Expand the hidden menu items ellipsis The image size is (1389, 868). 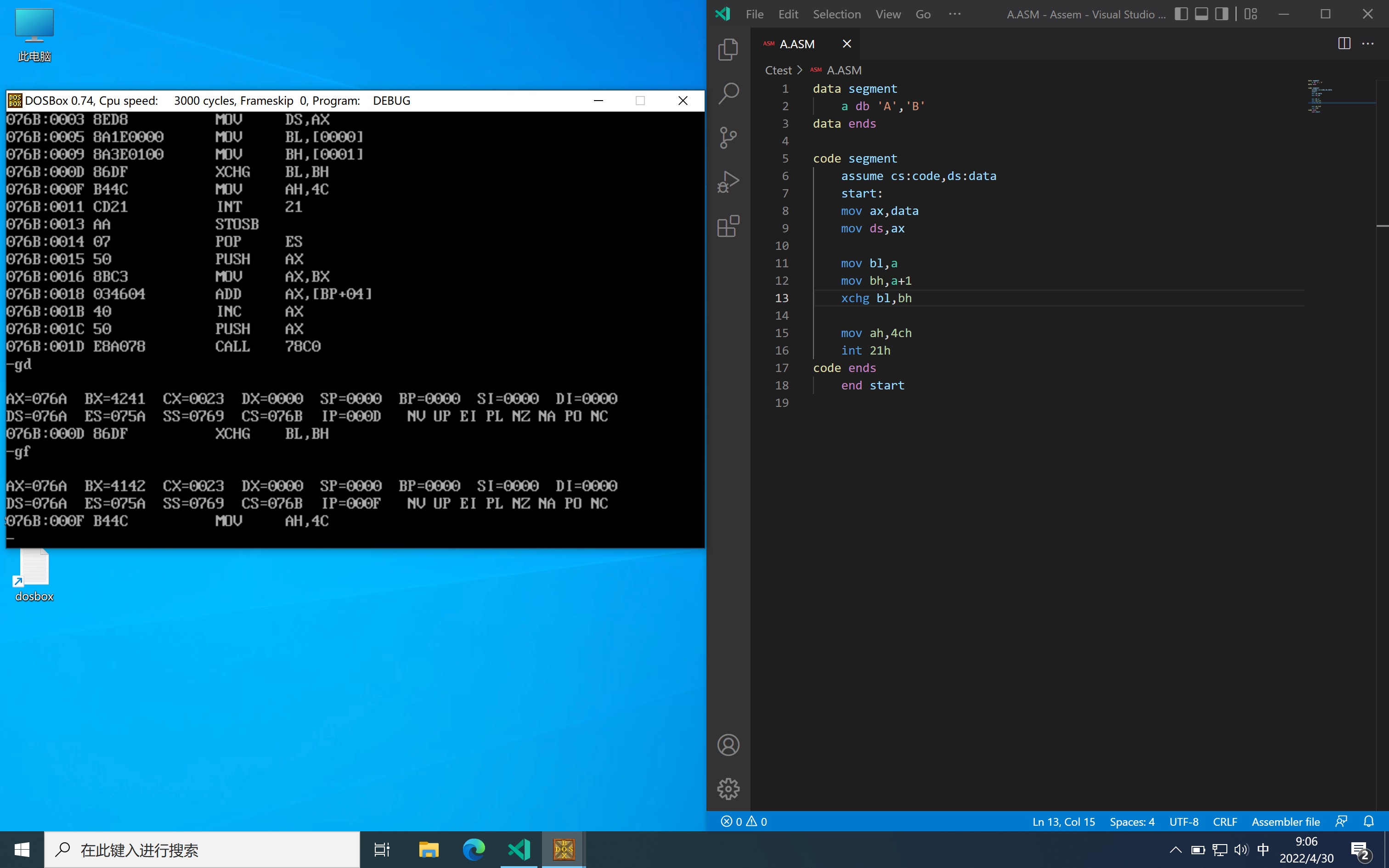tap(954, 14)
